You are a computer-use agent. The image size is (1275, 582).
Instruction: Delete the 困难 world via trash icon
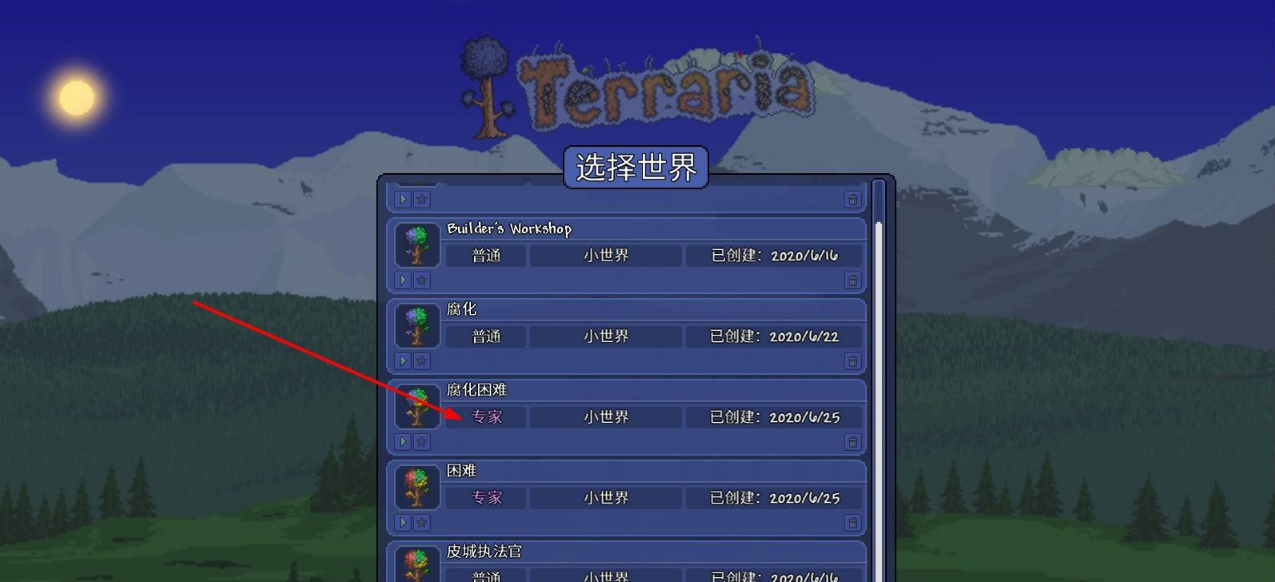[852, 523]
